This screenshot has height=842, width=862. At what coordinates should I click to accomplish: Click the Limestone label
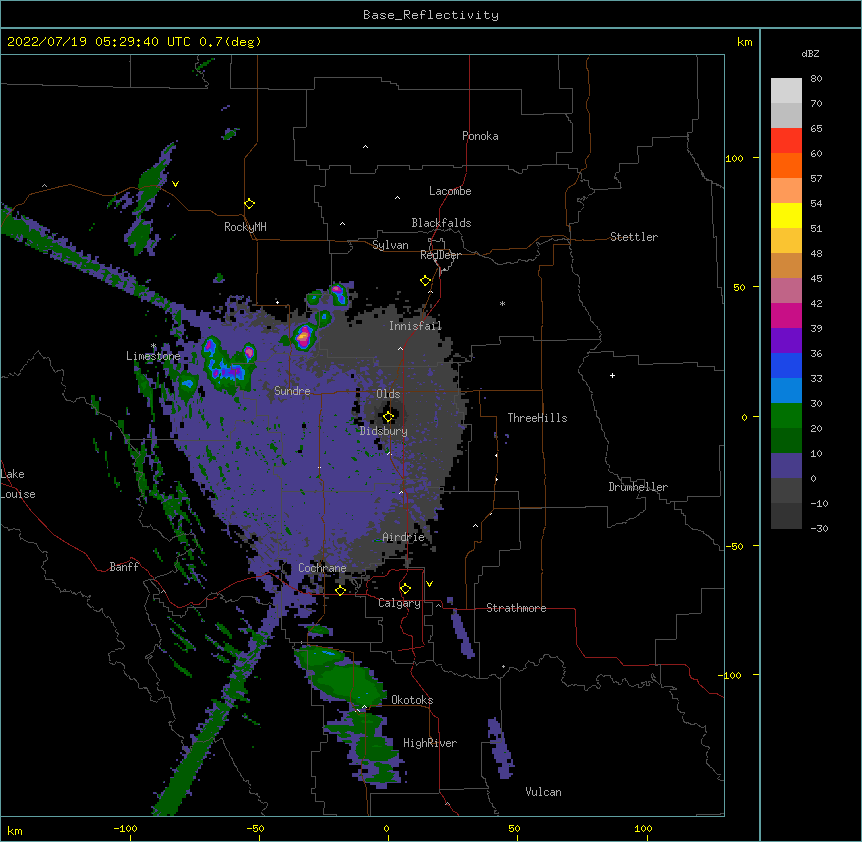[x=153, y=356]
